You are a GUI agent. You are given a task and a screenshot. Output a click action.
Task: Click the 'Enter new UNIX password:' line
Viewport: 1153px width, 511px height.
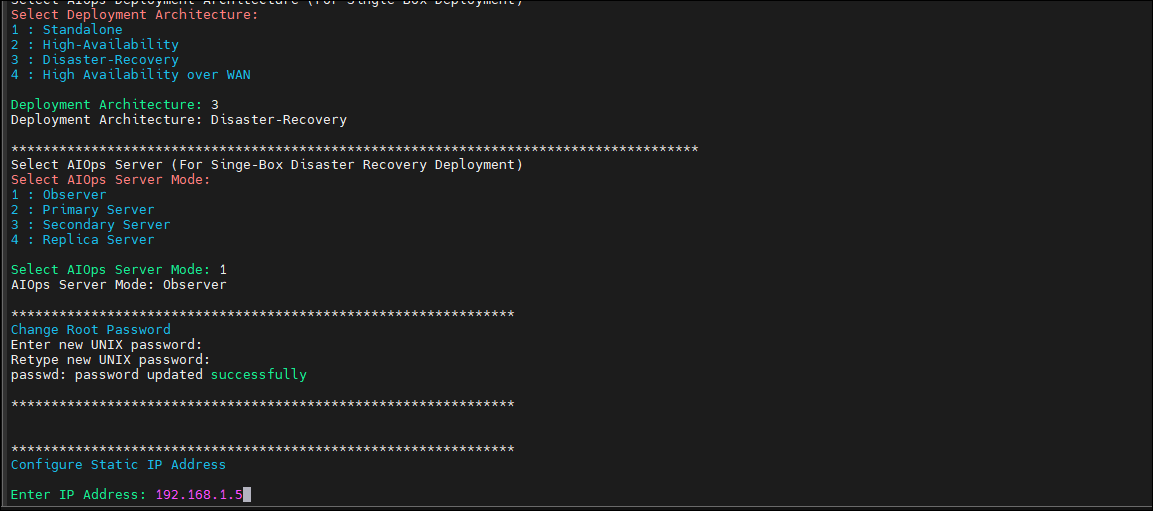click(107, 344)
